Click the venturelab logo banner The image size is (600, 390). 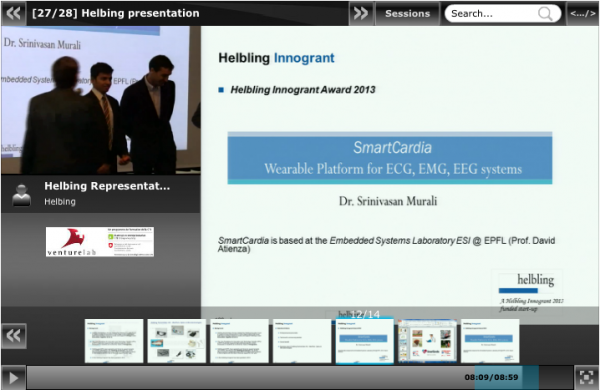pos(100,242)
